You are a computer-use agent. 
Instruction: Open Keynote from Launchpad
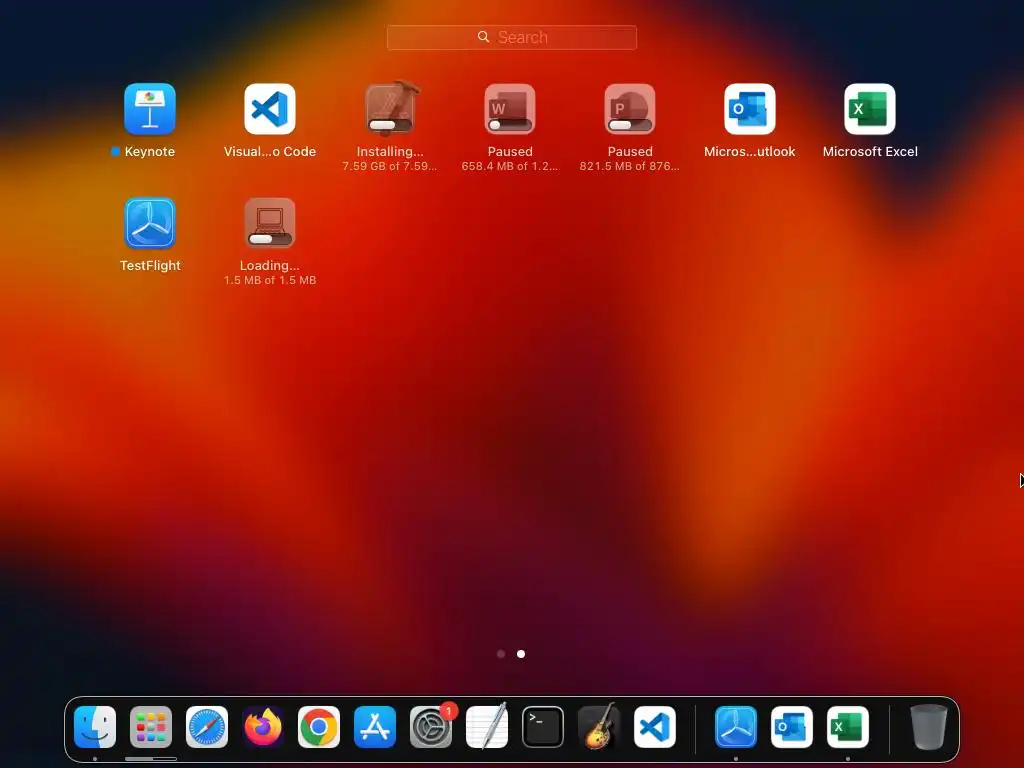click(150, 108)
